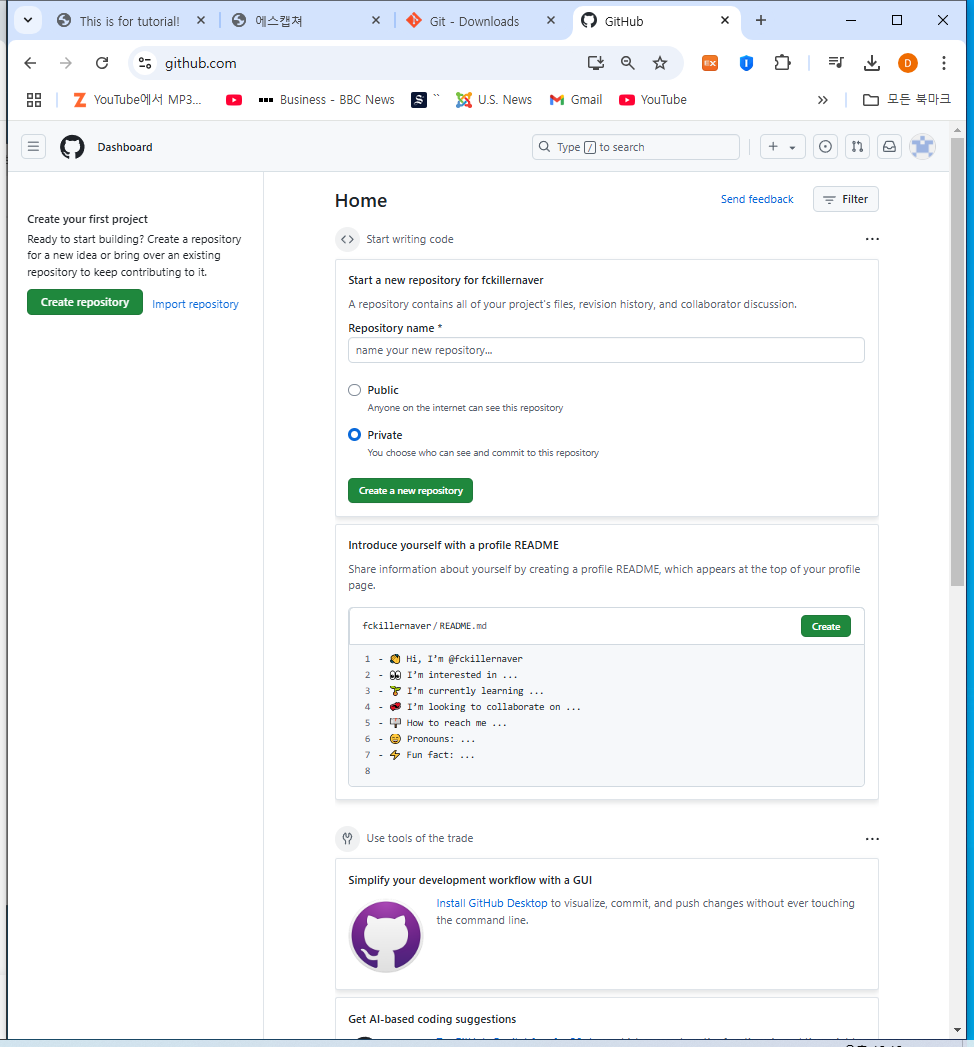Open the Install GitHub Desktop link

(492, 903)
